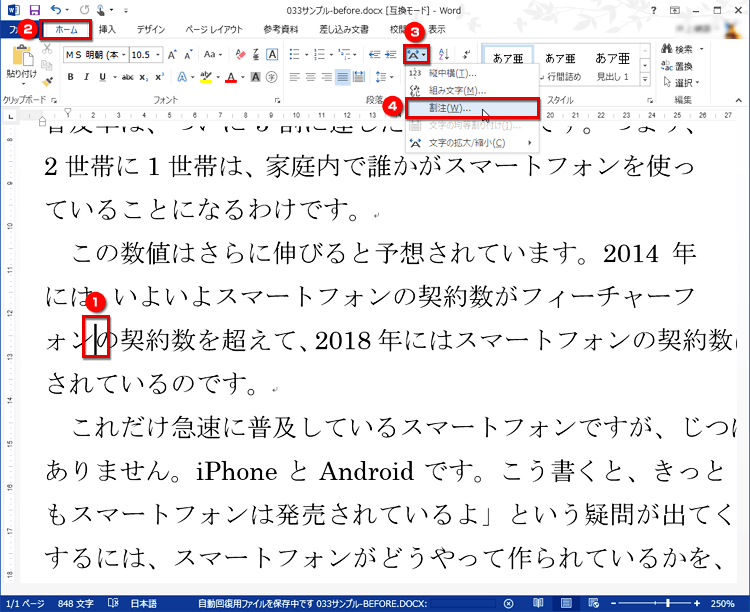Click the Character Border icon

(x=272, y=55)
